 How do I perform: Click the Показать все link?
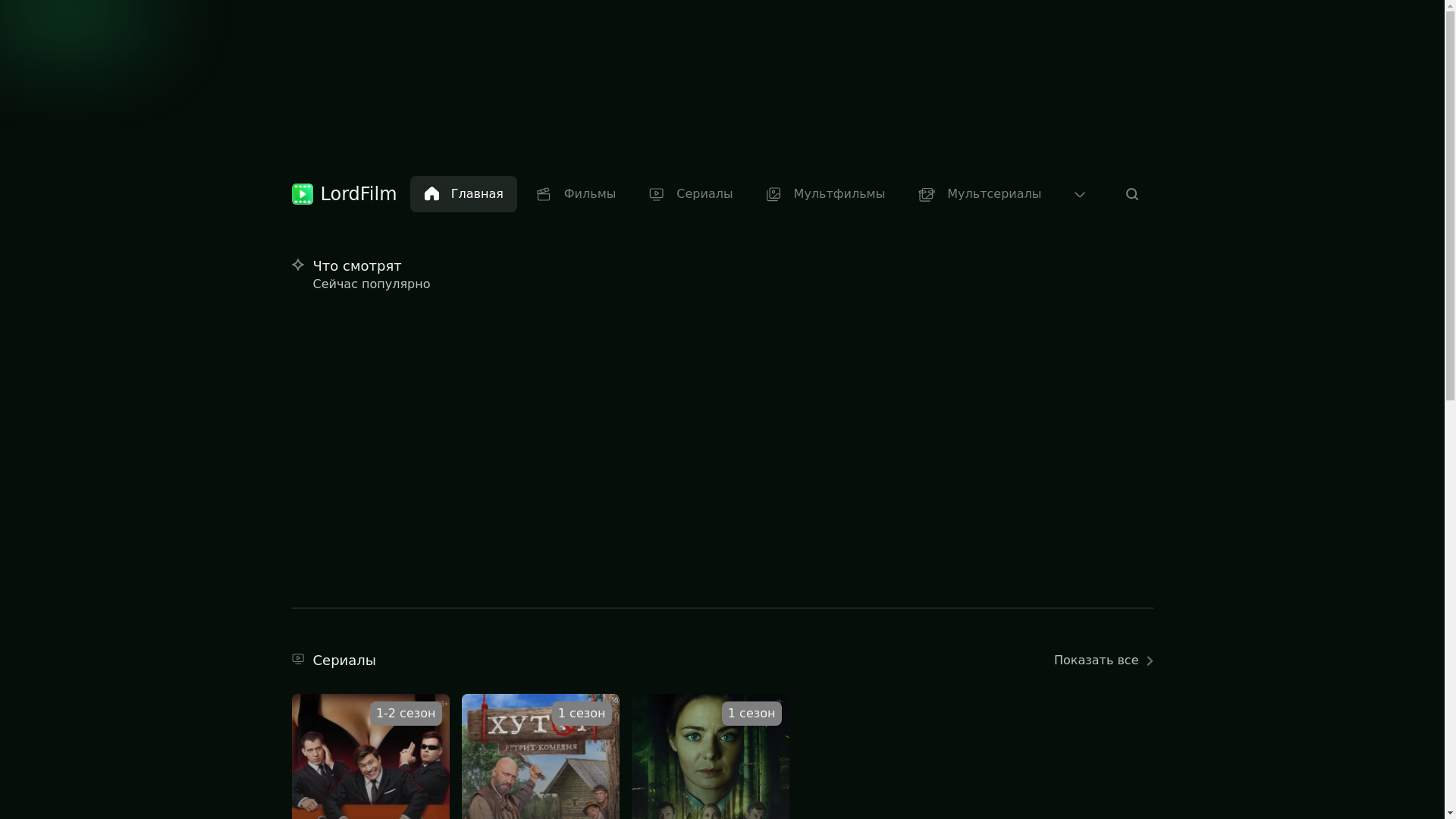1096,661
